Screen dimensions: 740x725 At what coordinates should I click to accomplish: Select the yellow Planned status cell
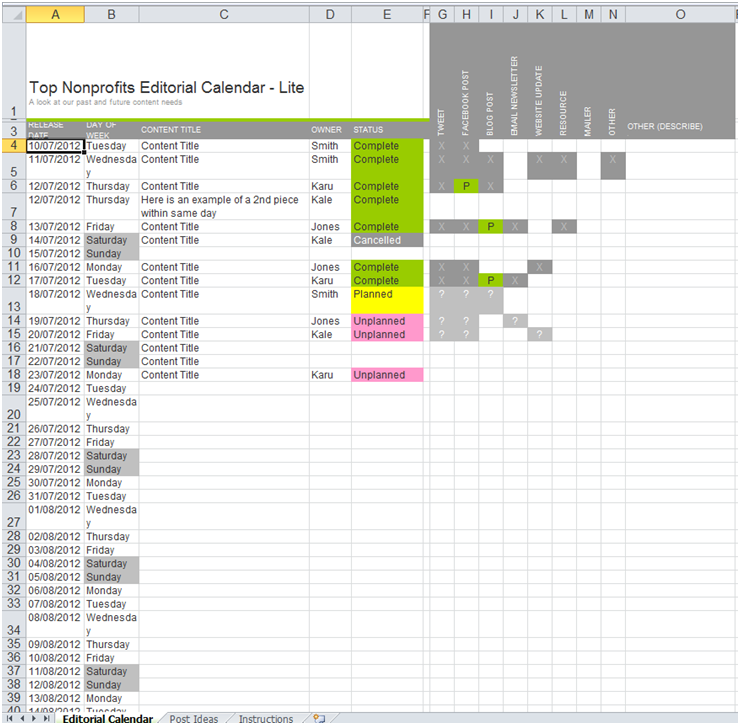(387, 301)
